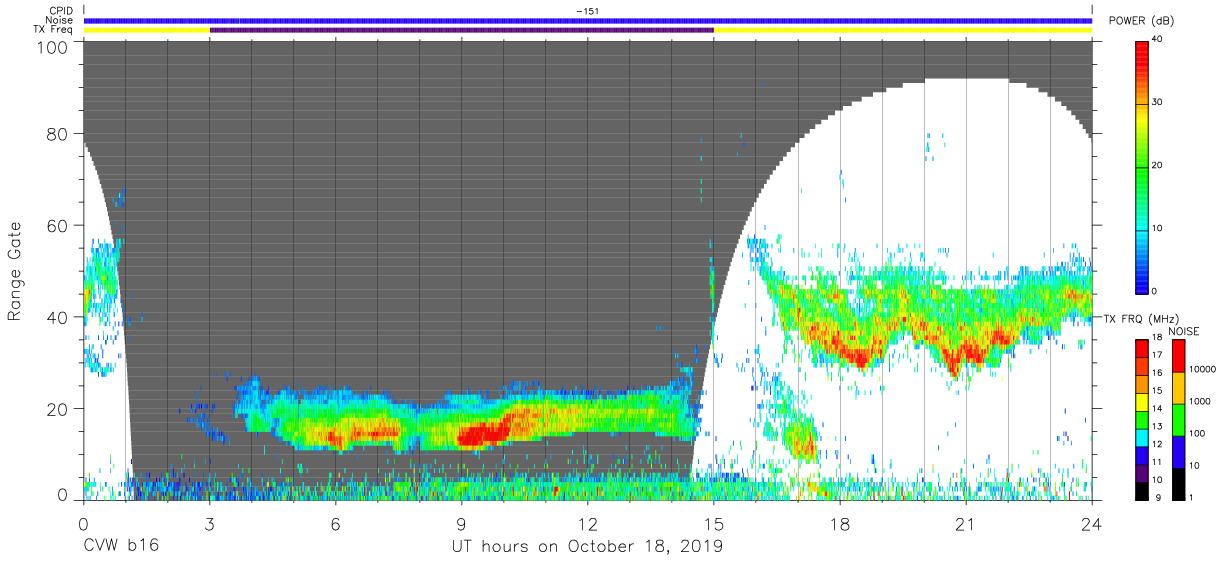The width and height of the screenshot is (1228, 567).
Task: Click the 3 hour tick on time axis
Action: tap(209, 524)
